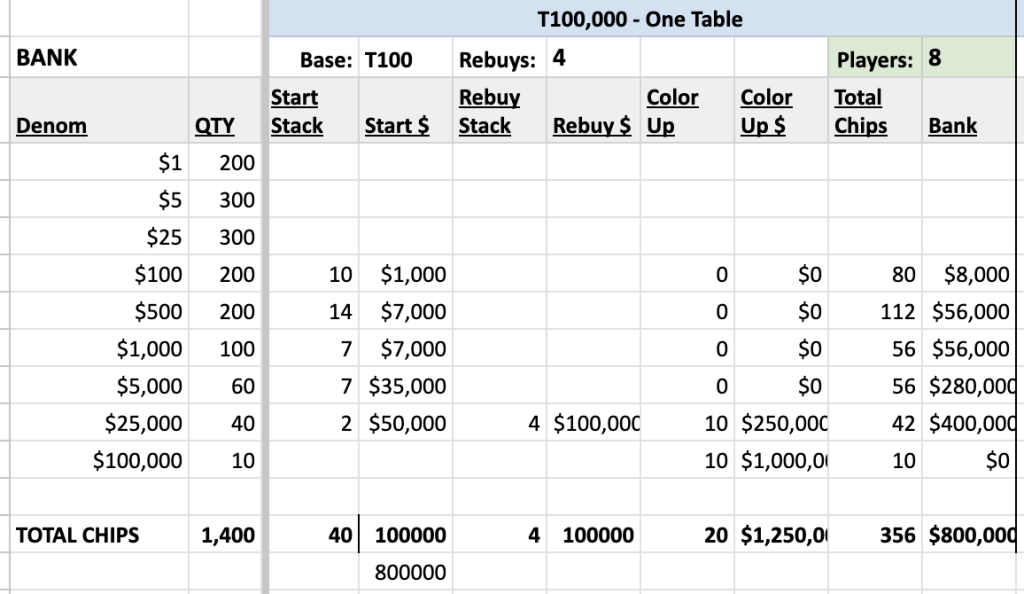Click the Base value cell T100
Viewport: 1024px width, 594px height.
tap(405, 57)
